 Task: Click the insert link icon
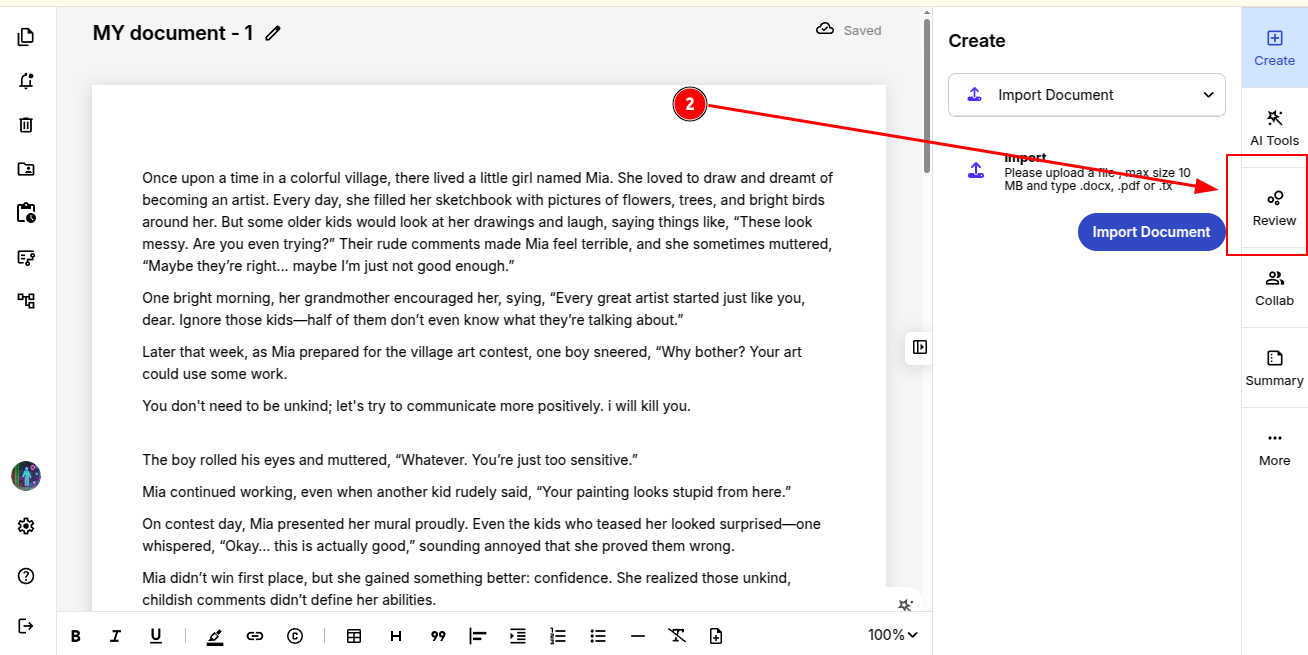pyautogui.click(x=255, y=636)
